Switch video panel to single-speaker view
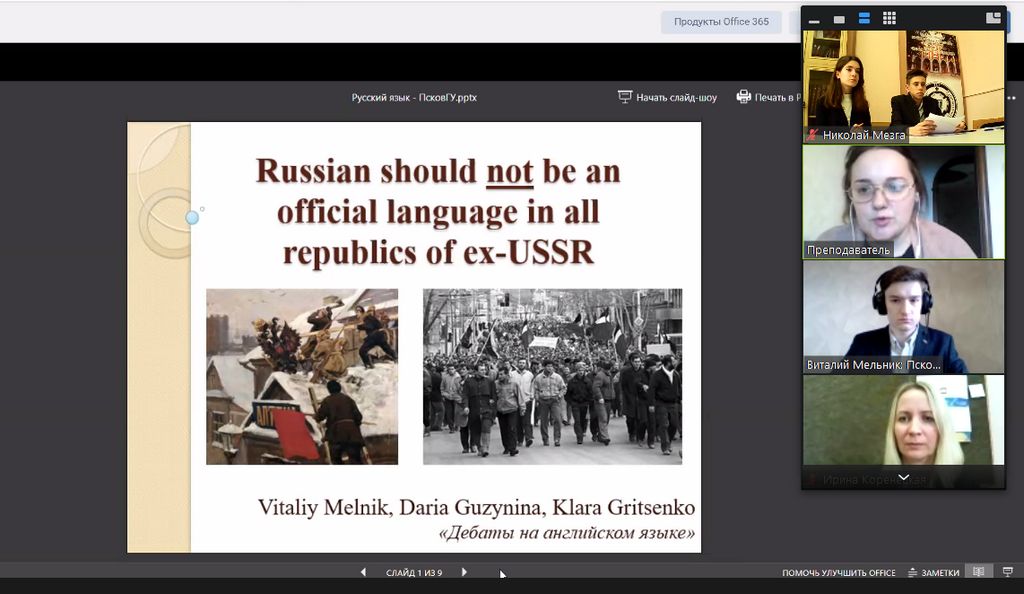The width and height of the screenshot is (1024, 594). click(839, 19)
